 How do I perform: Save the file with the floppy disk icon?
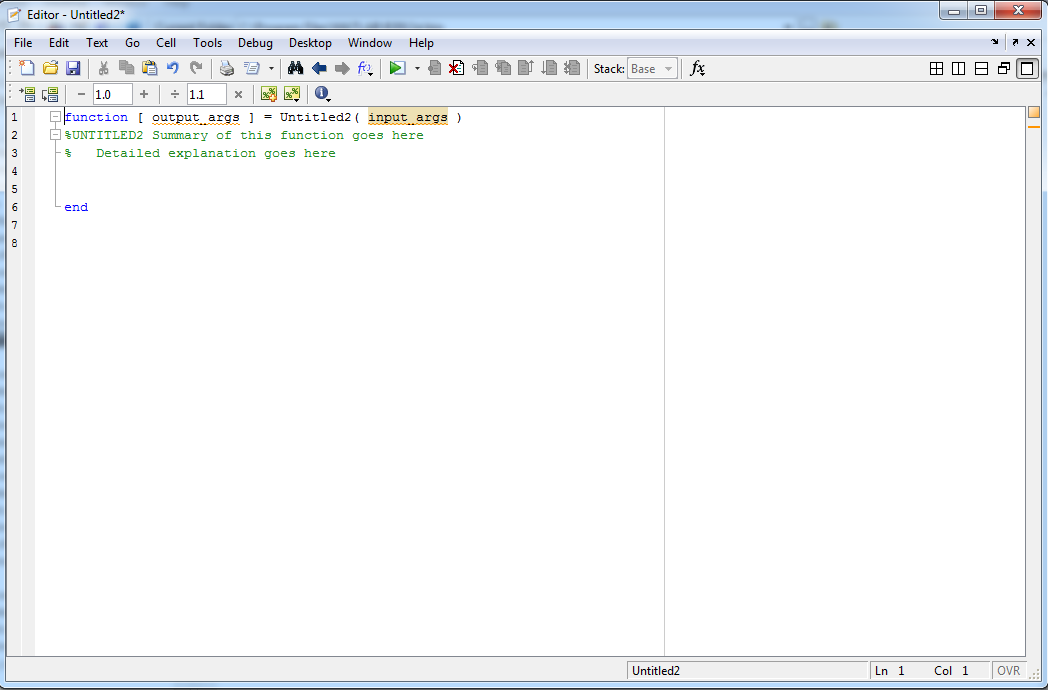73,68
